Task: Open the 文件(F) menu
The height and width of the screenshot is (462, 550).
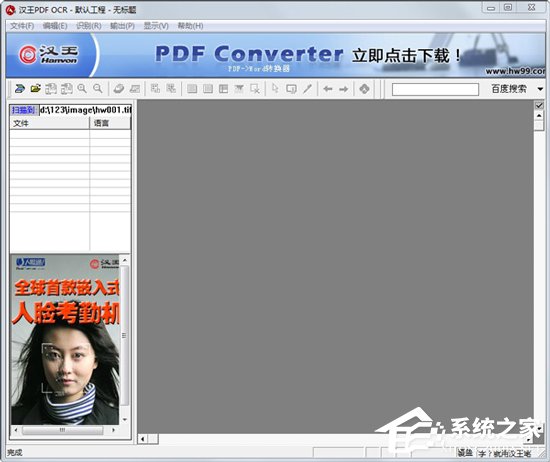Action: pos(22,26)
